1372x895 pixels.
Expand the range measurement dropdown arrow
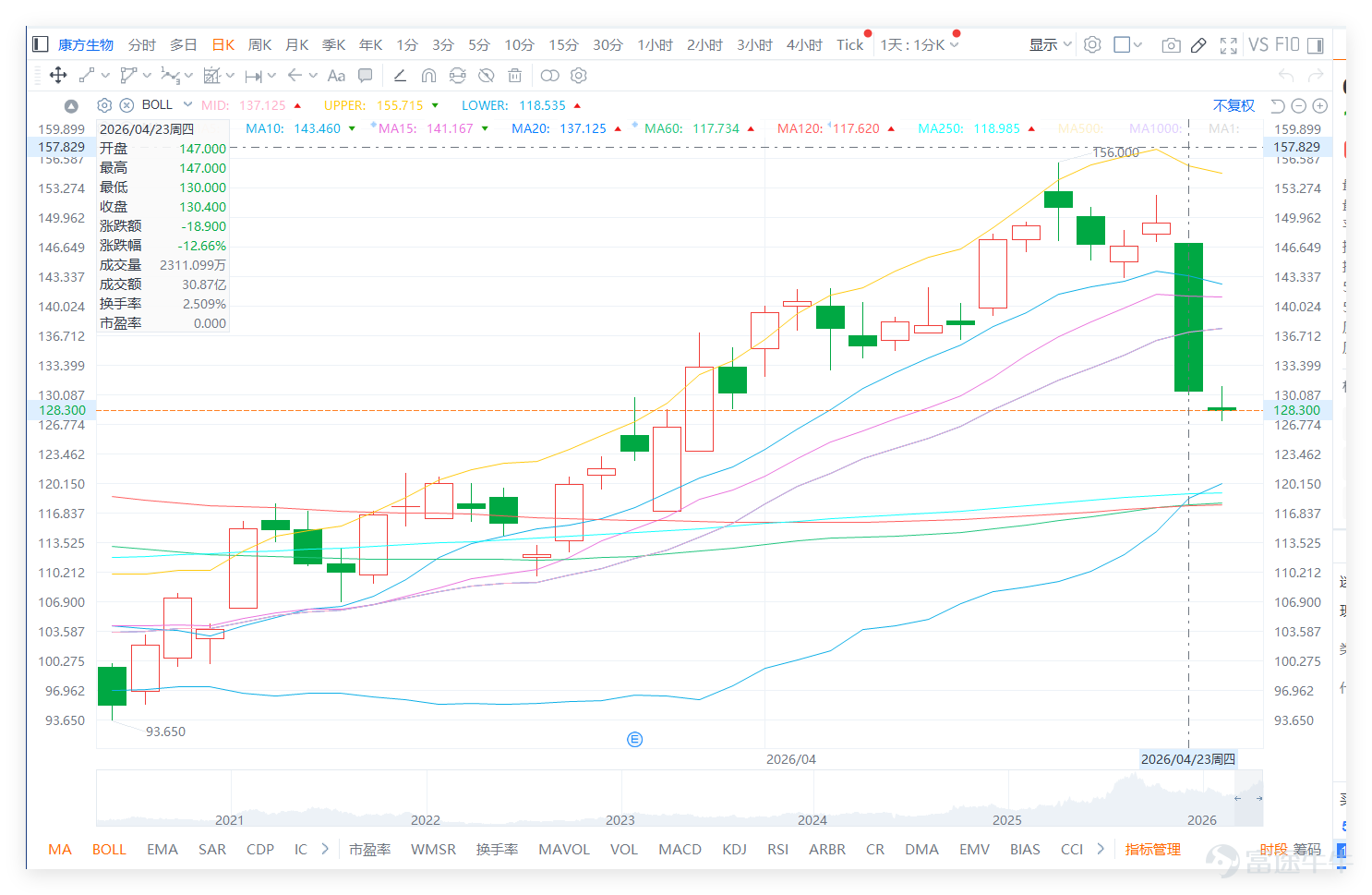point(271,76)
